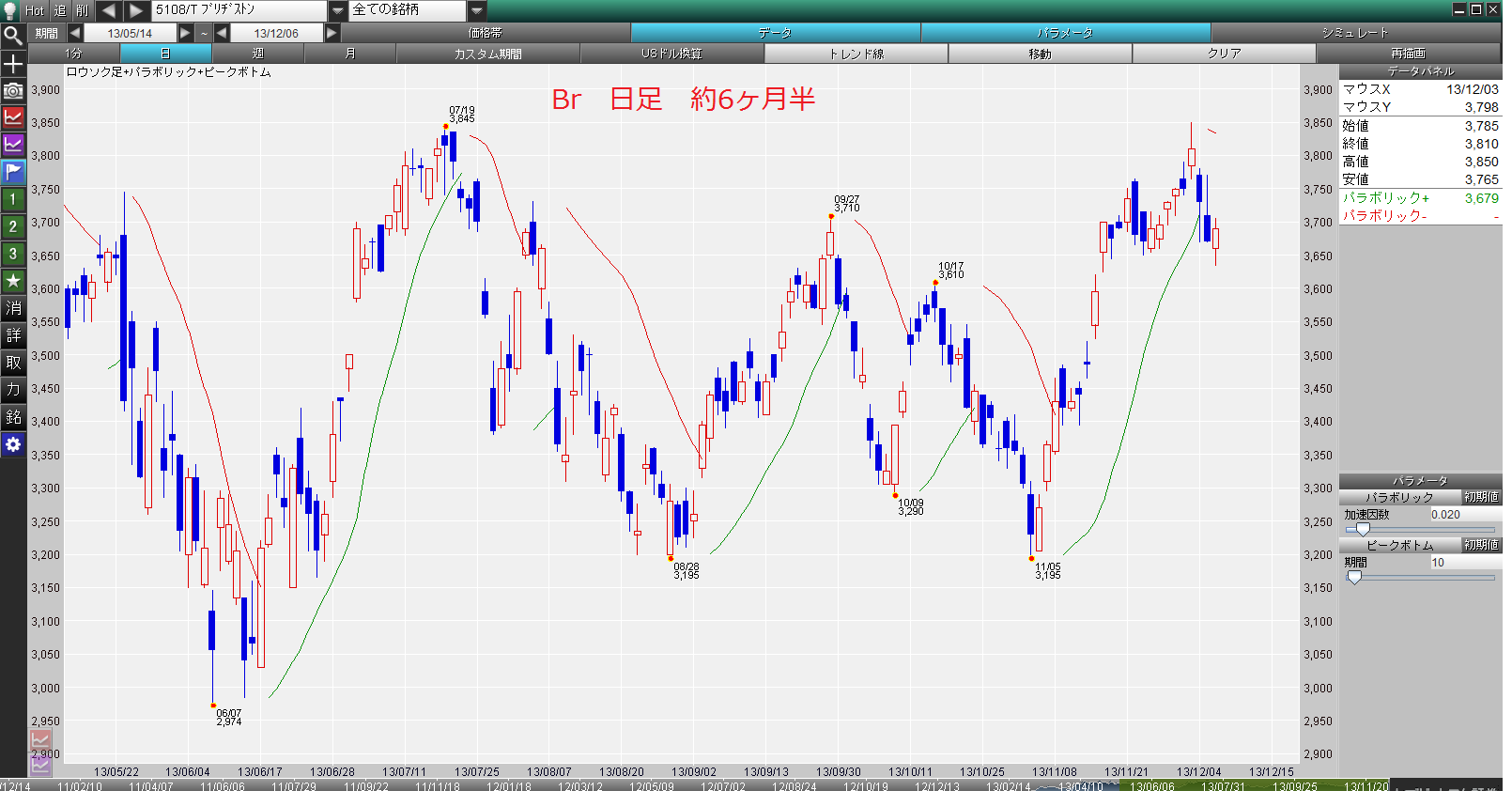Viewport: 1512px width, 791px height.
Task: Shift start date later with right arrow
Action: point(185,33)
